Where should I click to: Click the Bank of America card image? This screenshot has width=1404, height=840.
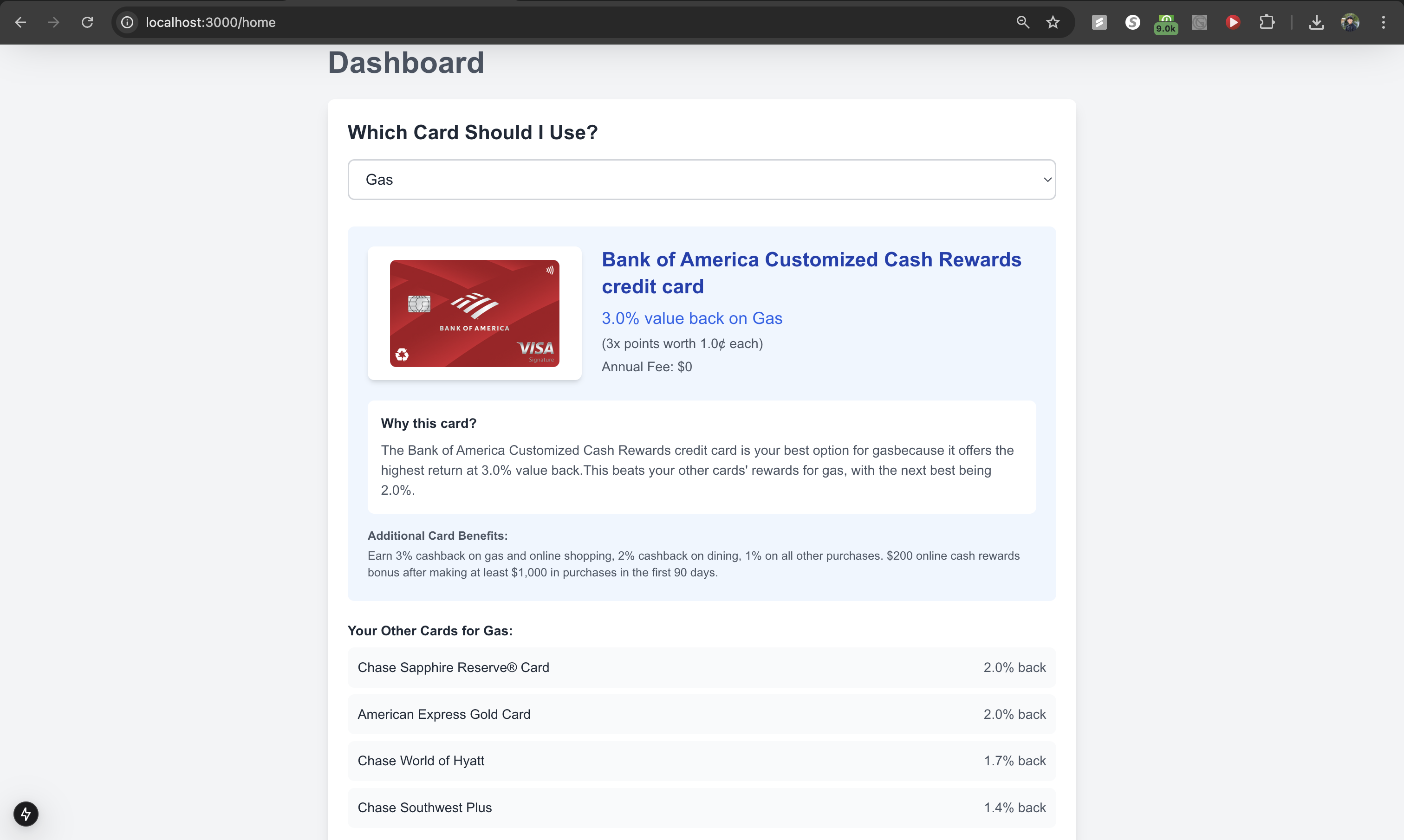click(474, 313)
